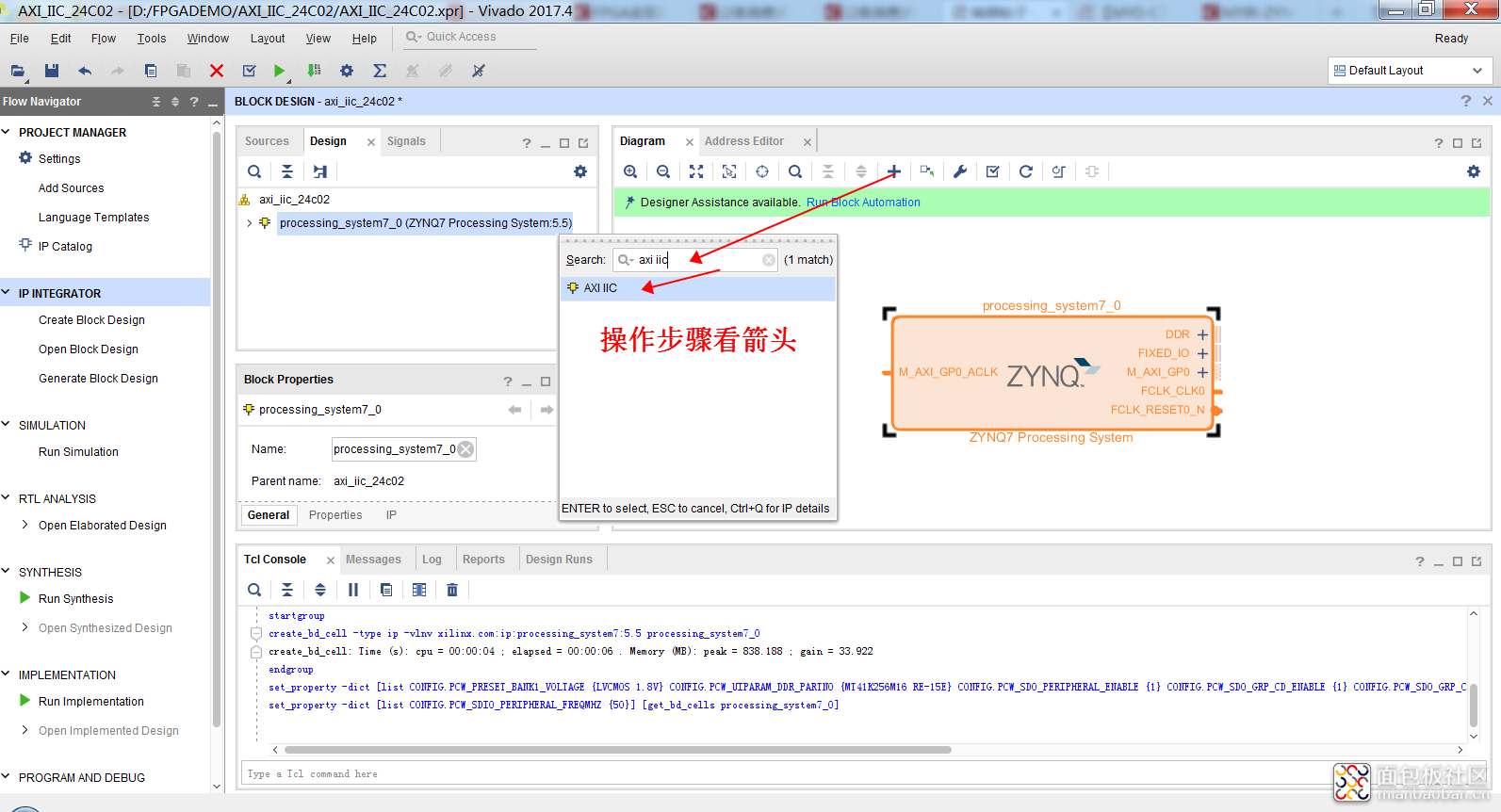
Task: Click the Generate Bitstream icon in main toolbar
Action: pos(314,71)
